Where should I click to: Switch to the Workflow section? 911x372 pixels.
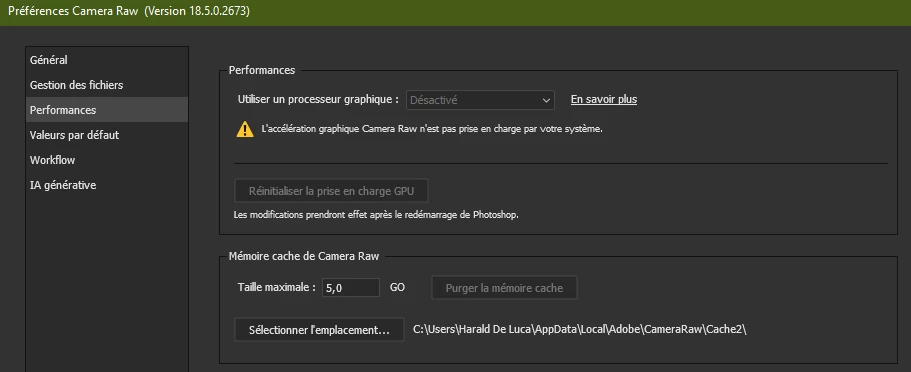click(107, 160)
